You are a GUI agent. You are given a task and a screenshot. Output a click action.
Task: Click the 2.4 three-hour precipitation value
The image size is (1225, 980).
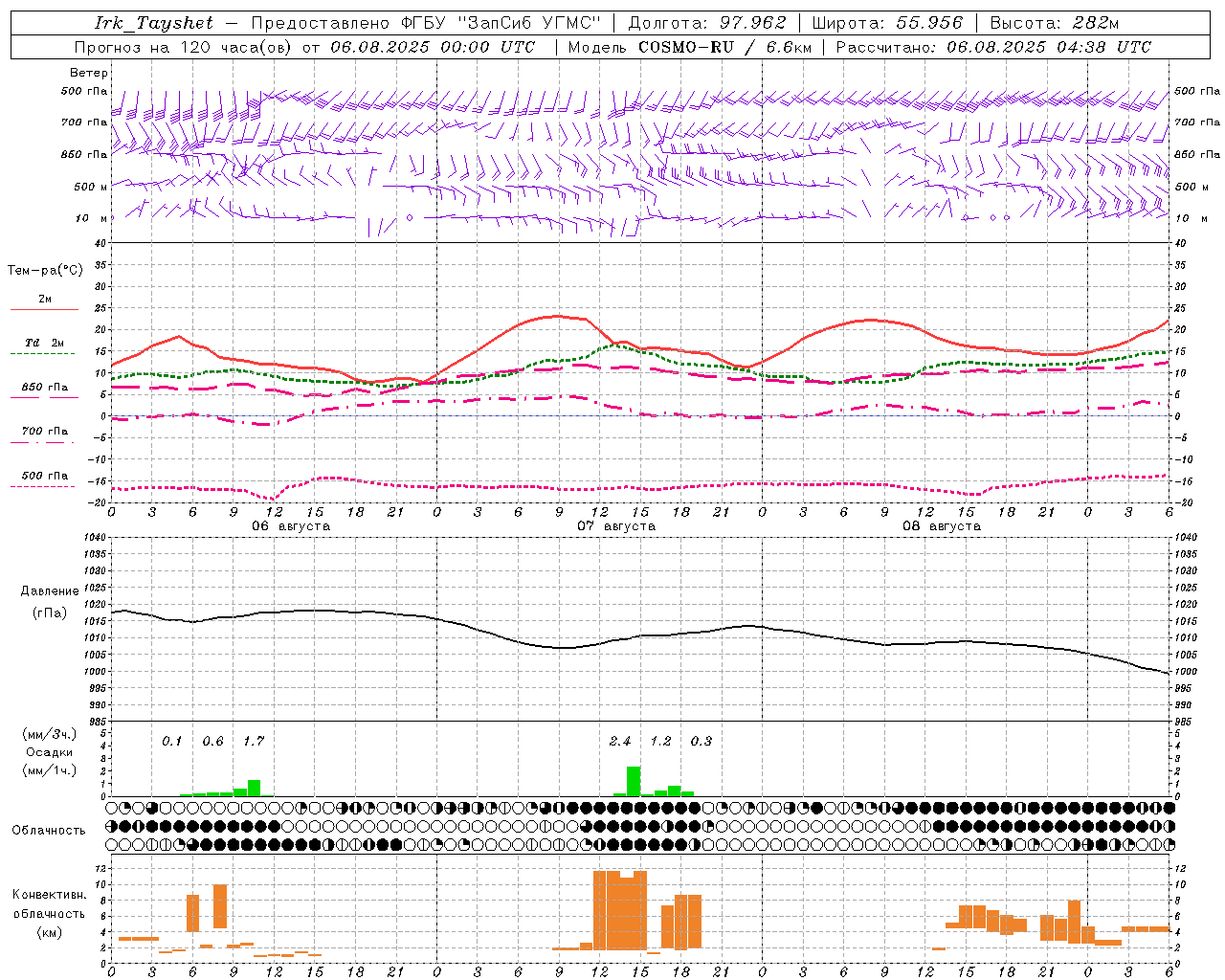[619, 742]
